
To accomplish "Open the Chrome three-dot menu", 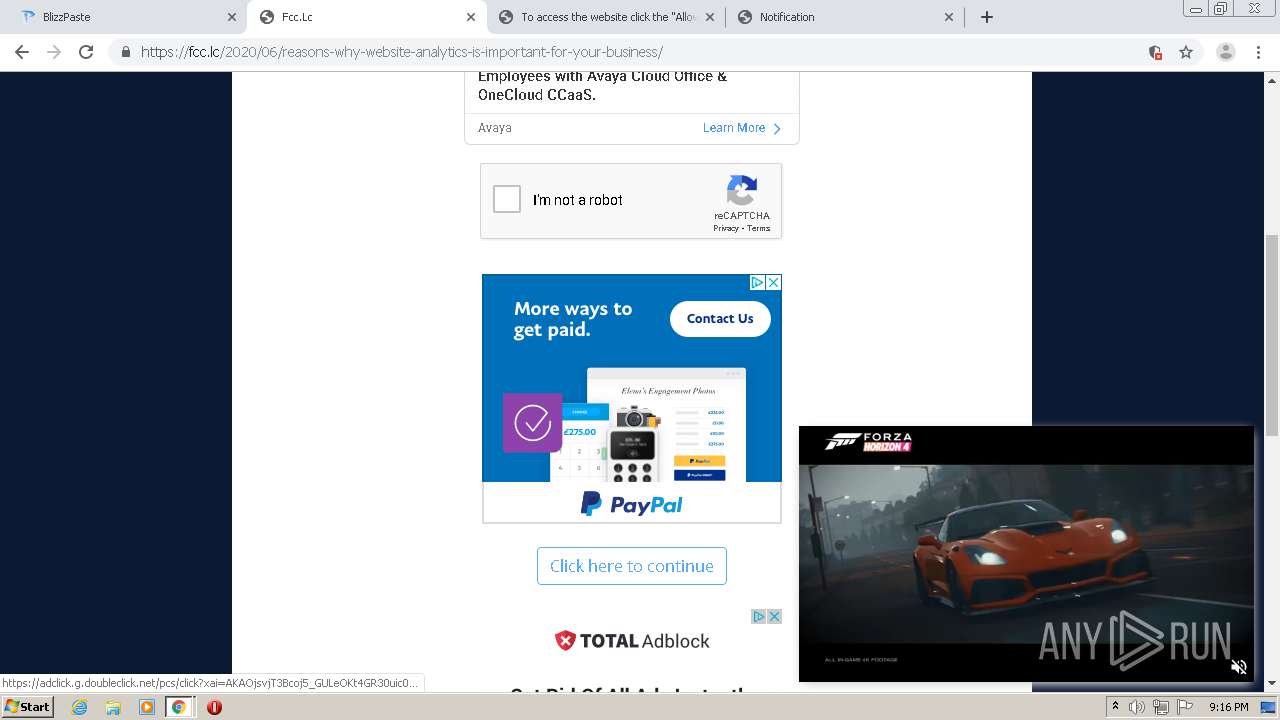I will pos(1258,52).
